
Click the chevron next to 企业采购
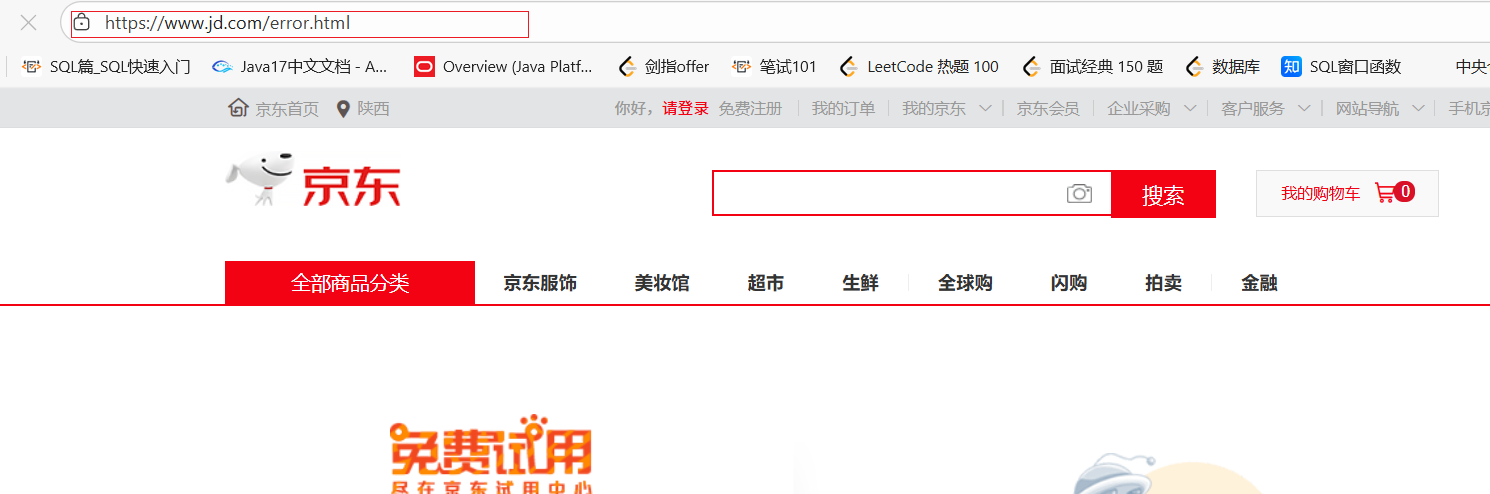(x=1190, y=108)
